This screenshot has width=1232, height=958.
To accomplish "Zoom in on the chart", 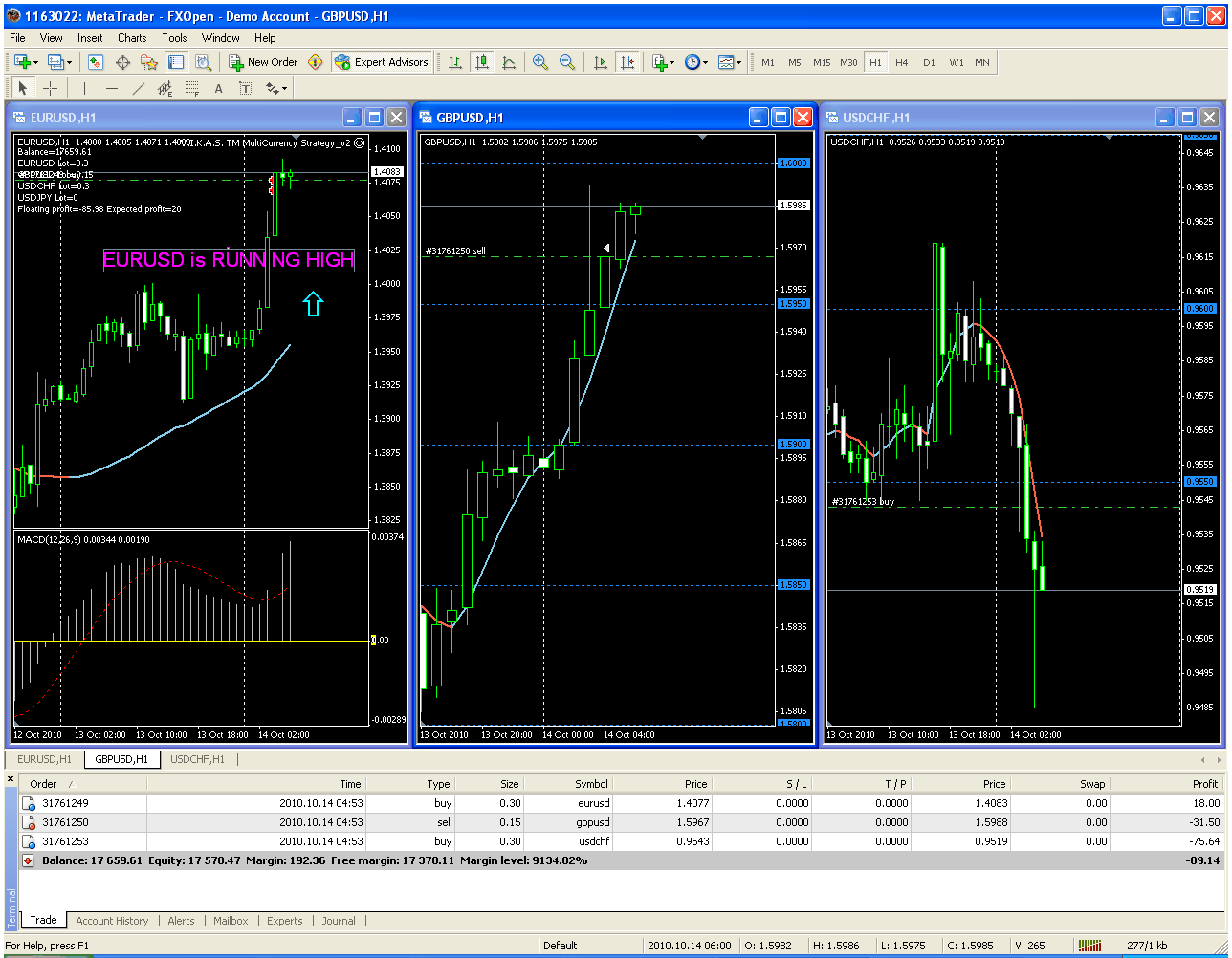I will coord(540,62).
